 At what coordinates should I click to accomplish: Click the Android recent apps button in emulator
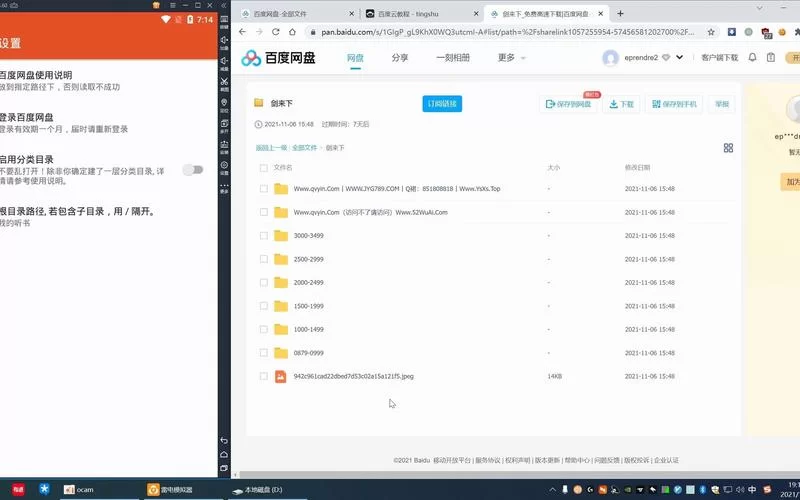pos(224,468)
